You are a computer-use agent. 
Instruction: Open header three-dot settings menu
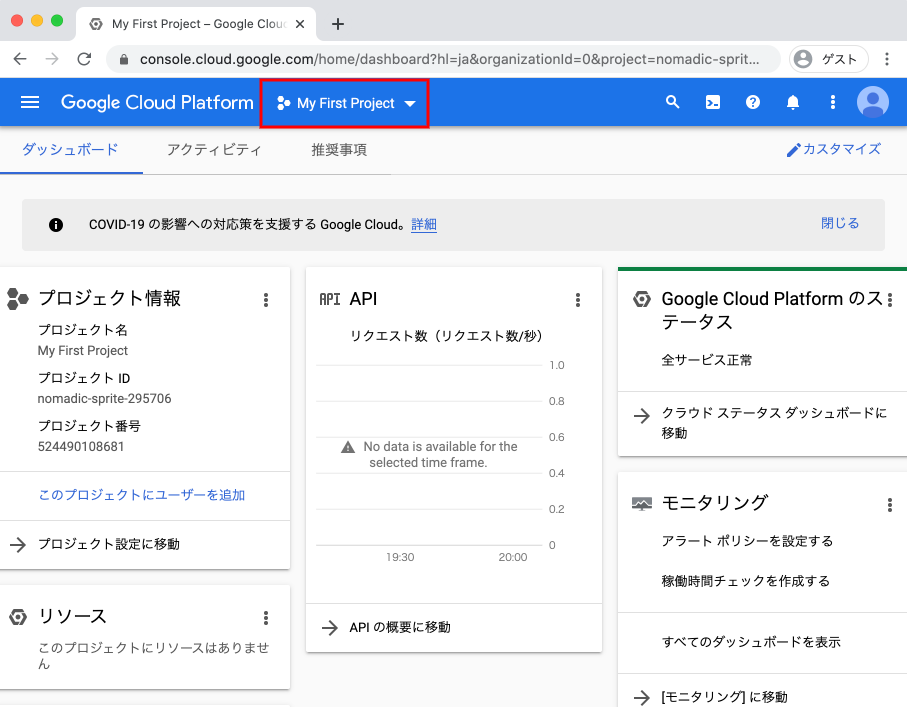[x=833, y=102]
